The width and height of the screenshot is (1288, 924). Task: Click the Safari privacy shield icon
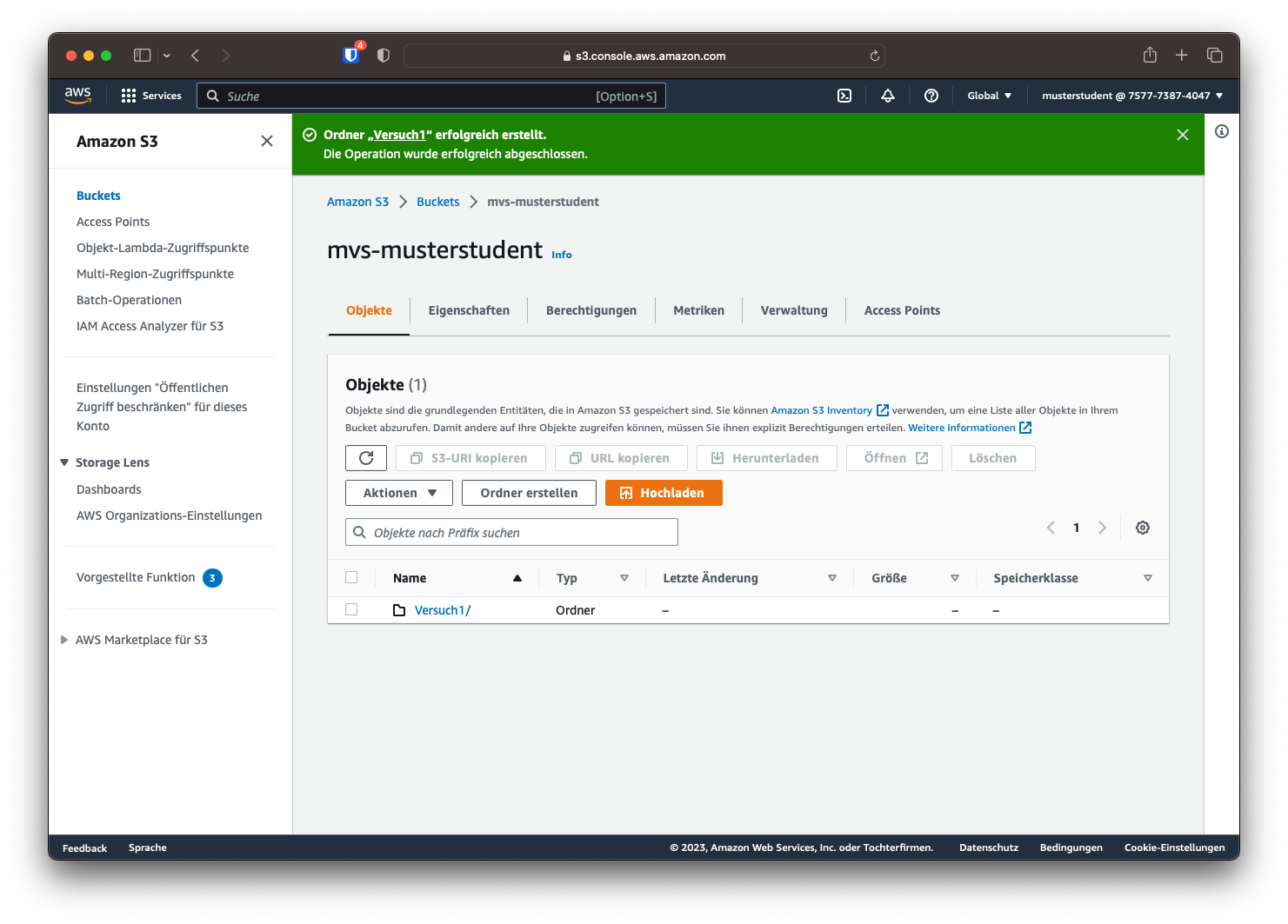pyautogui.click(x=383, y=56)
